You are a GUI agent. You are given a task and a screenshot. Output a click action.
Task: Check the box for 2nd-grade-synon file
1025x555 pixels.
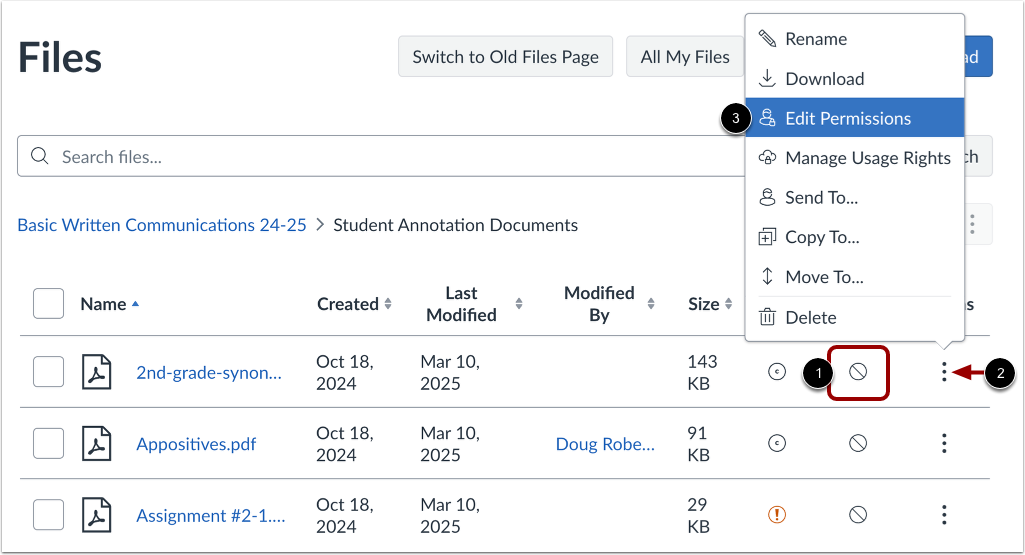[48, 372]
